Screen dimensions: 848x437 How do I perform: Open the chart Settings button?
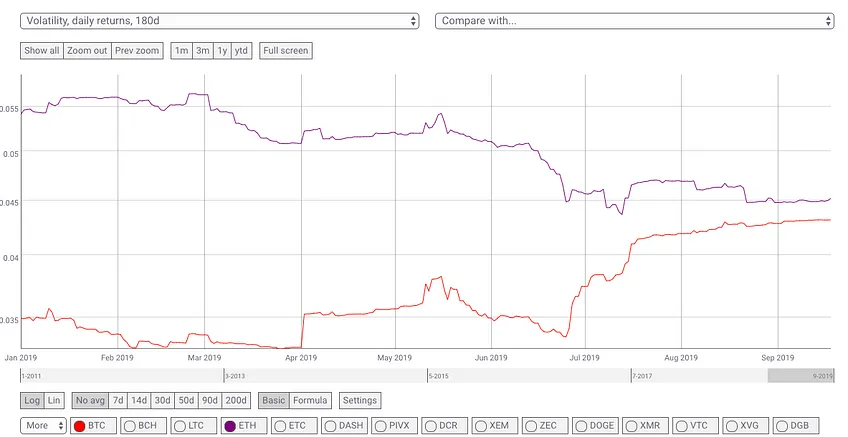(360, 401)
